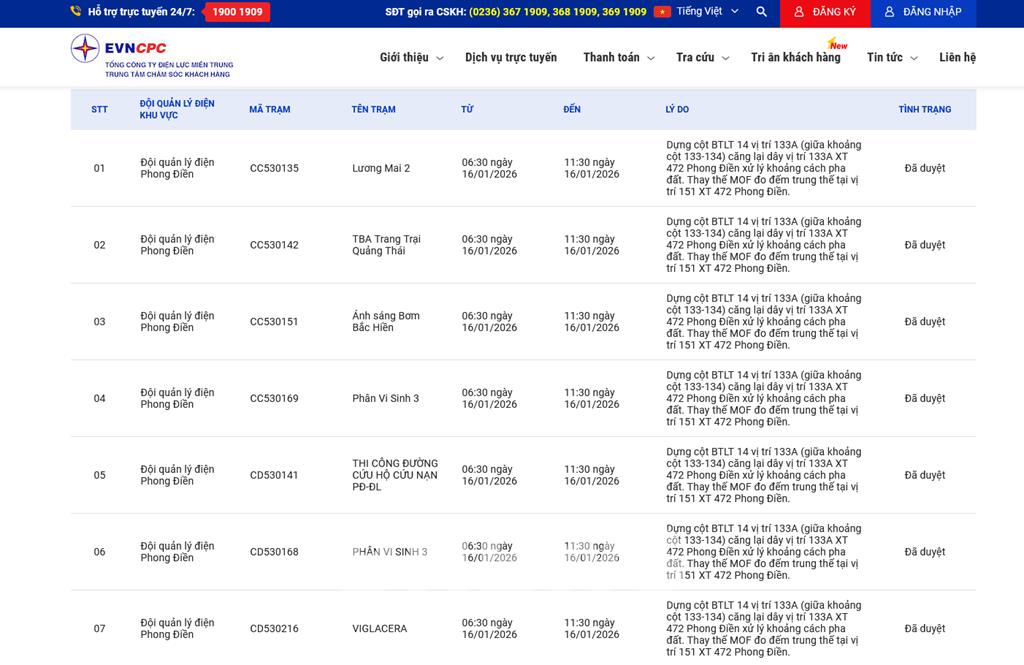Click the user icon beside Đăng ký
Screen dimensions: 1024x665
pos(798,12)
